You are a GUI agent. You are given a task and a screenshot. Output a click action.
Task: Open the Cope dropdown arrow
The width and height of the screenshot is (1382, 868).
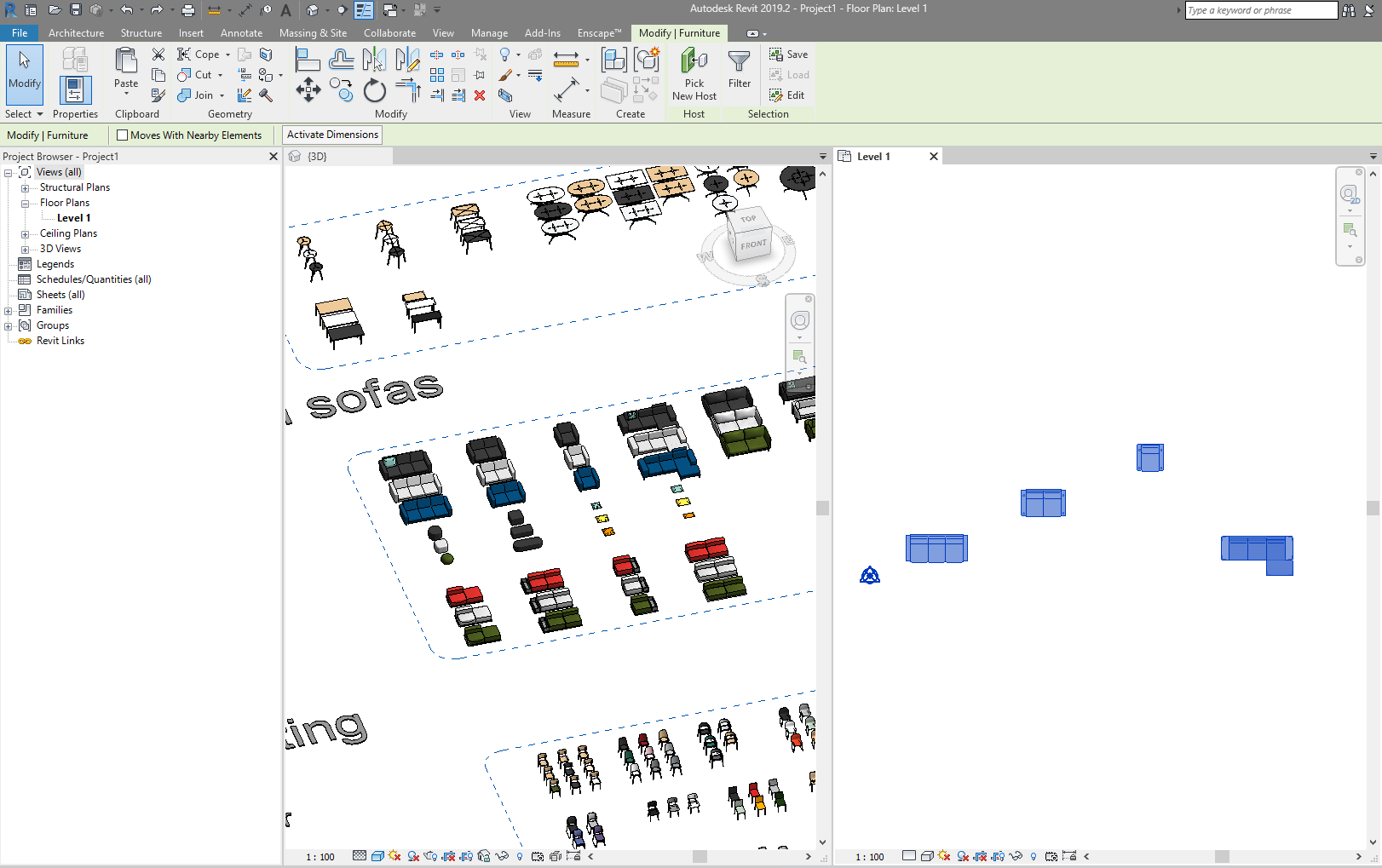coord(227,55)
